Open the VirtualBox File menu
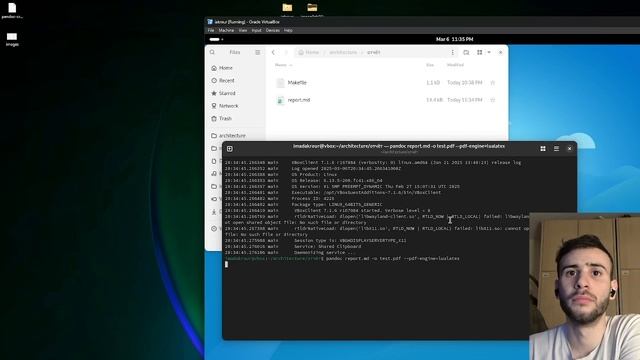The width and height of the screenshot is (640, 360). coord(211,30)
